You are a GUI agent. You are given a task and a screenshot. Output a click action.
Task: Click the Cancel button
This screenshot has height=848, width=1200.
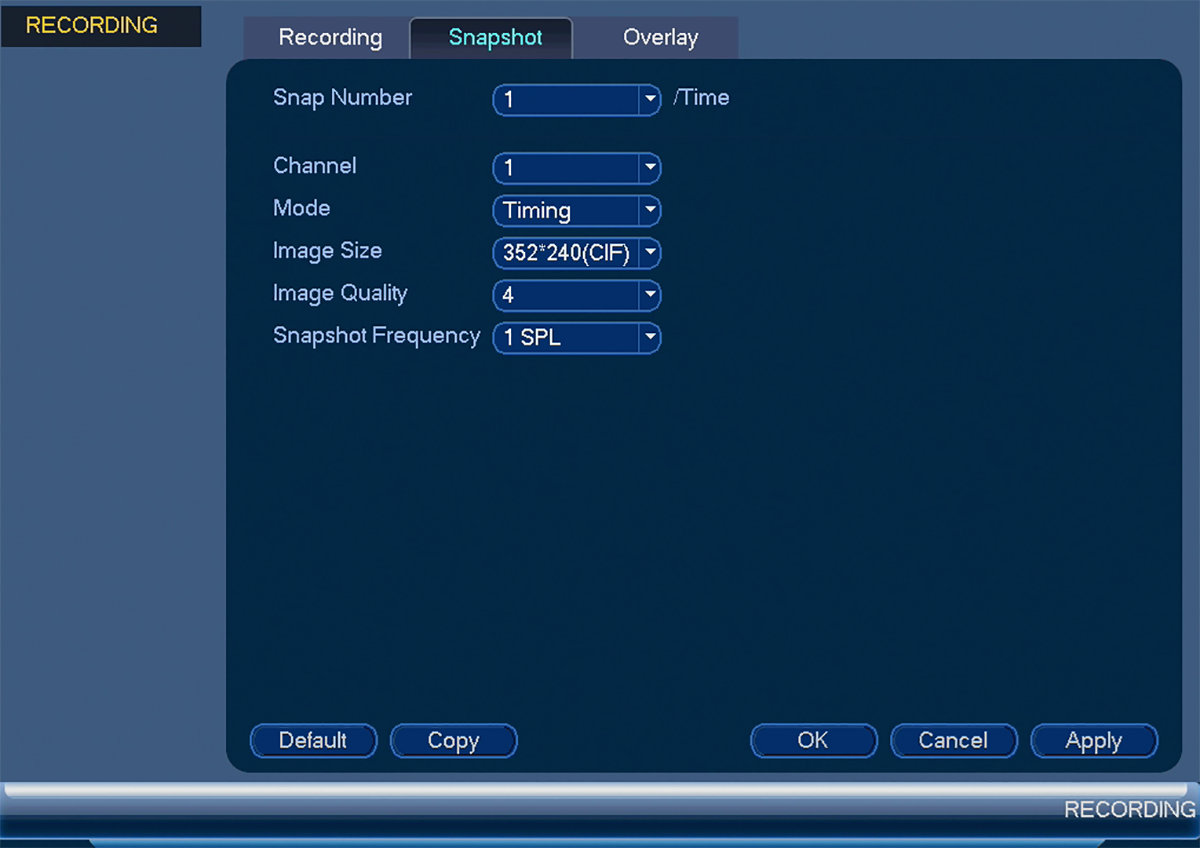[x=953, y=741]
